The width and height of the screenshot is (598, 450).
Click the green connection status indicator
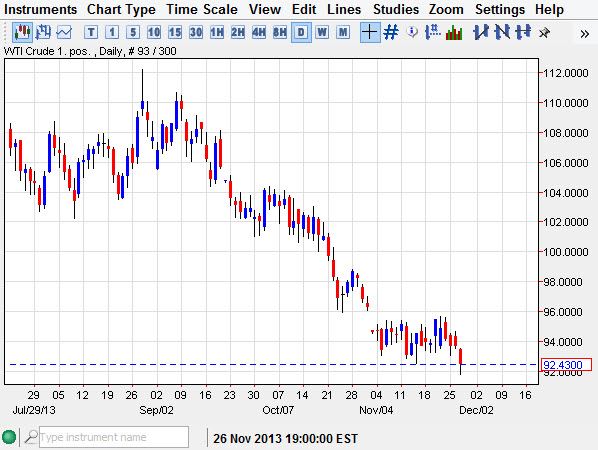(9, 437)
